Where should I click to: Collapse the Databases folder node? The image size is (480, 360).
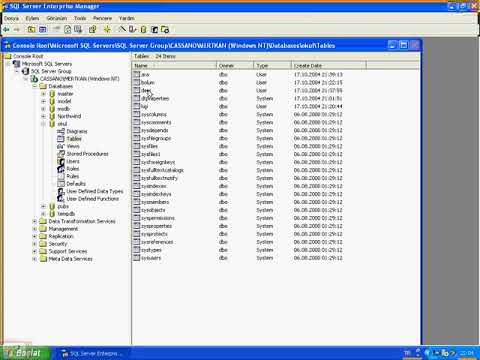coord(34,86)
